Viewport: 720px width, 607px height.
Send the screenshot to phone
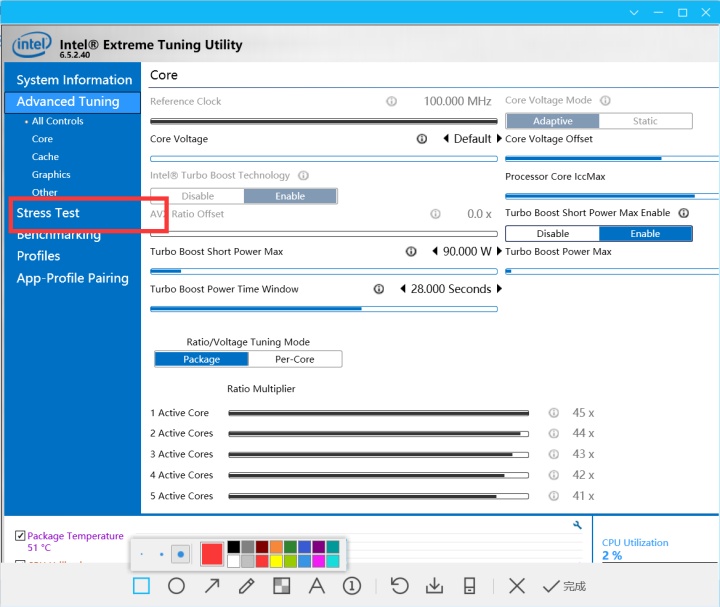pos(469,586)
